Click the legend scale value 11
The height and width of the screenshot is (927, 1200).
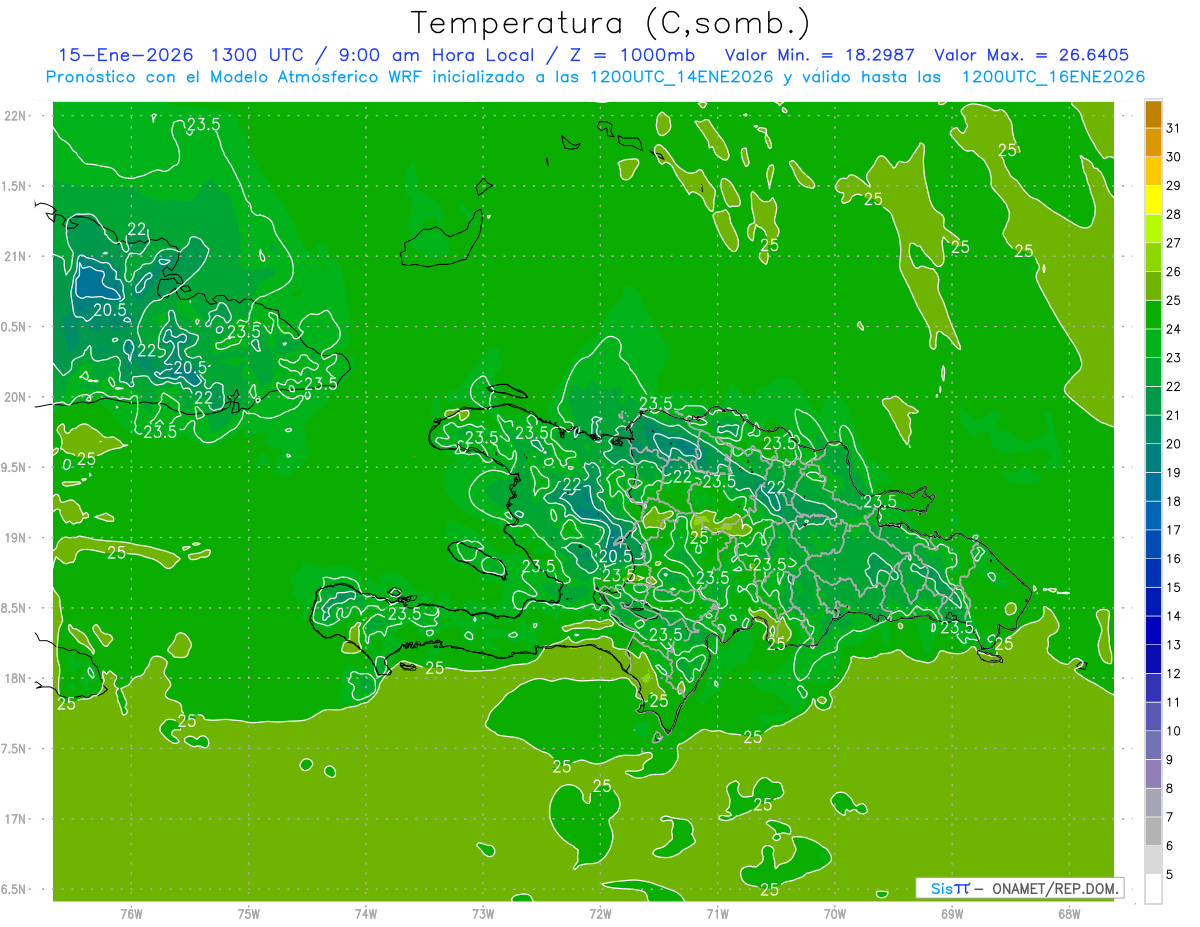pos(1174,703)
